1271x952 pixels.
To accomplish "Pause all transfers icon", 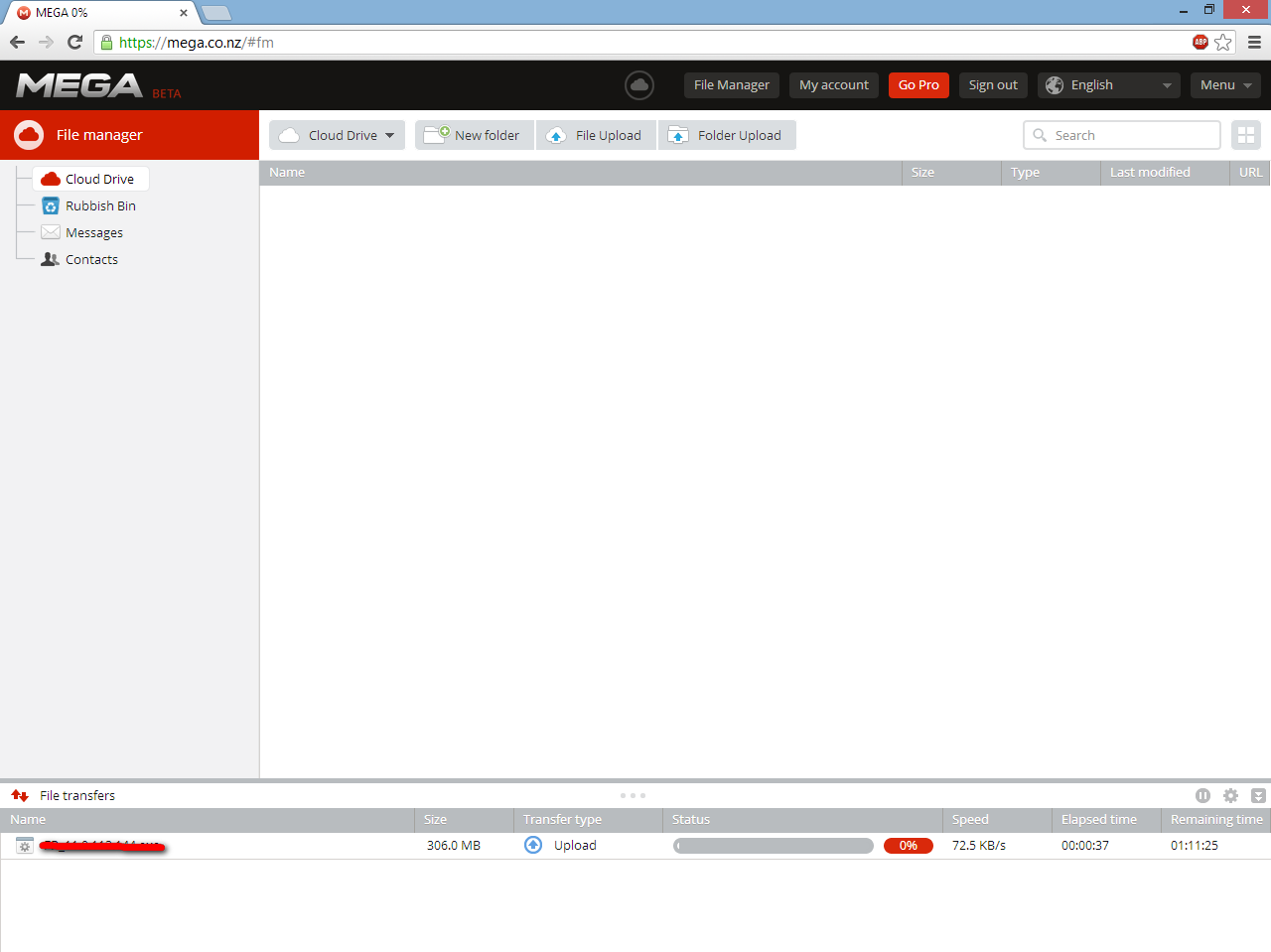I will click(1202, 795).
